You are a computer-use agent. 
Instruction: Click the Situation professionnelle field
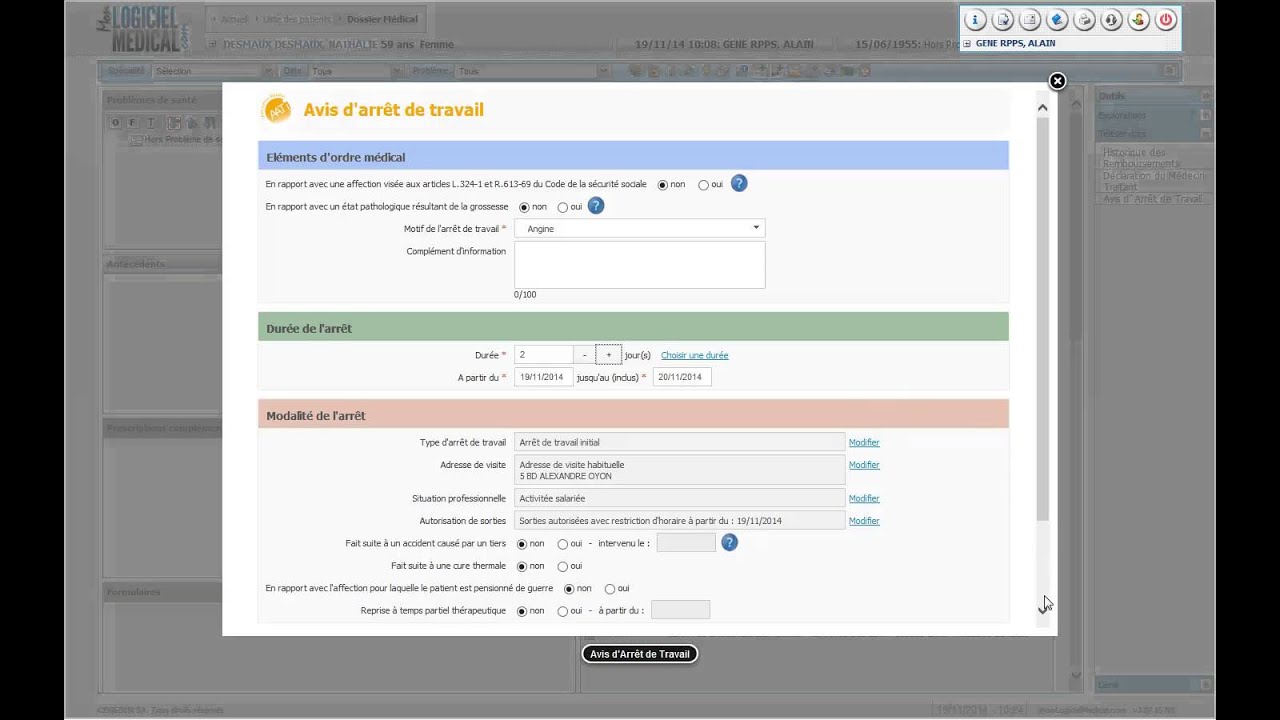click(x=680, y=498)
